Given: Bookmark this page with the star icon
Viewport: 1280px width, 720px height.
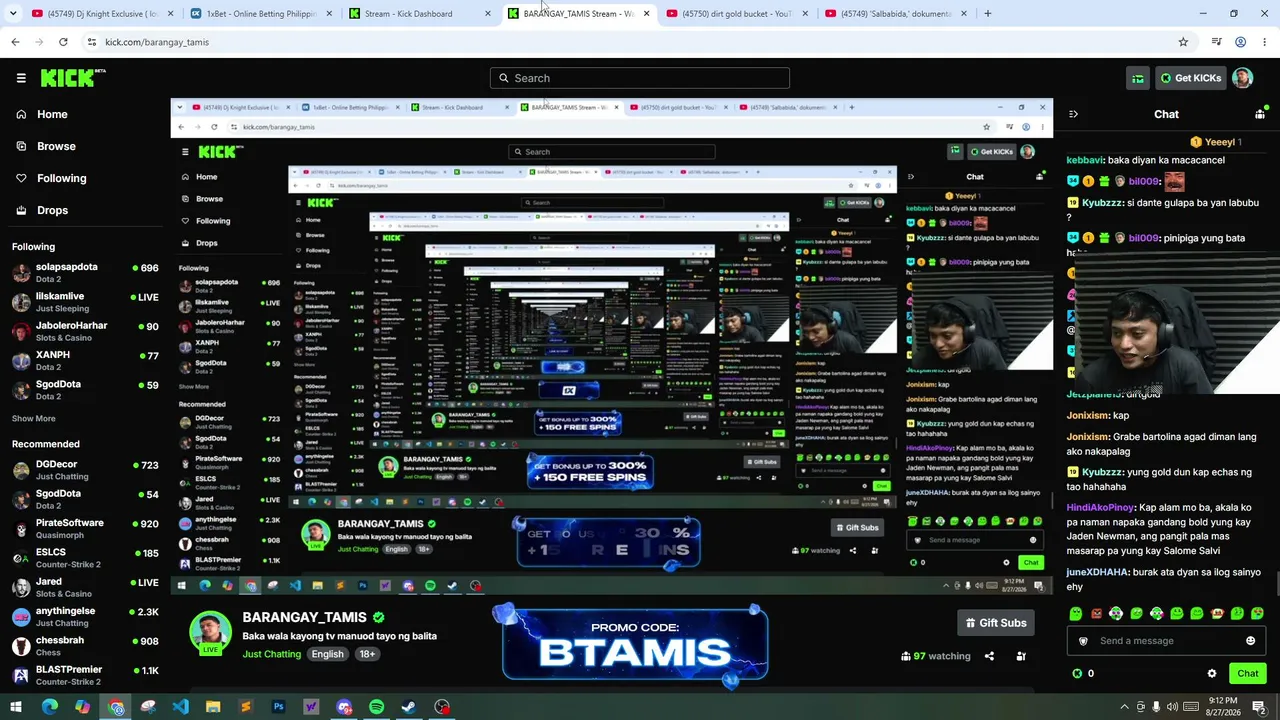Looking at the screenshot, I should click(x=1183, y=42).
